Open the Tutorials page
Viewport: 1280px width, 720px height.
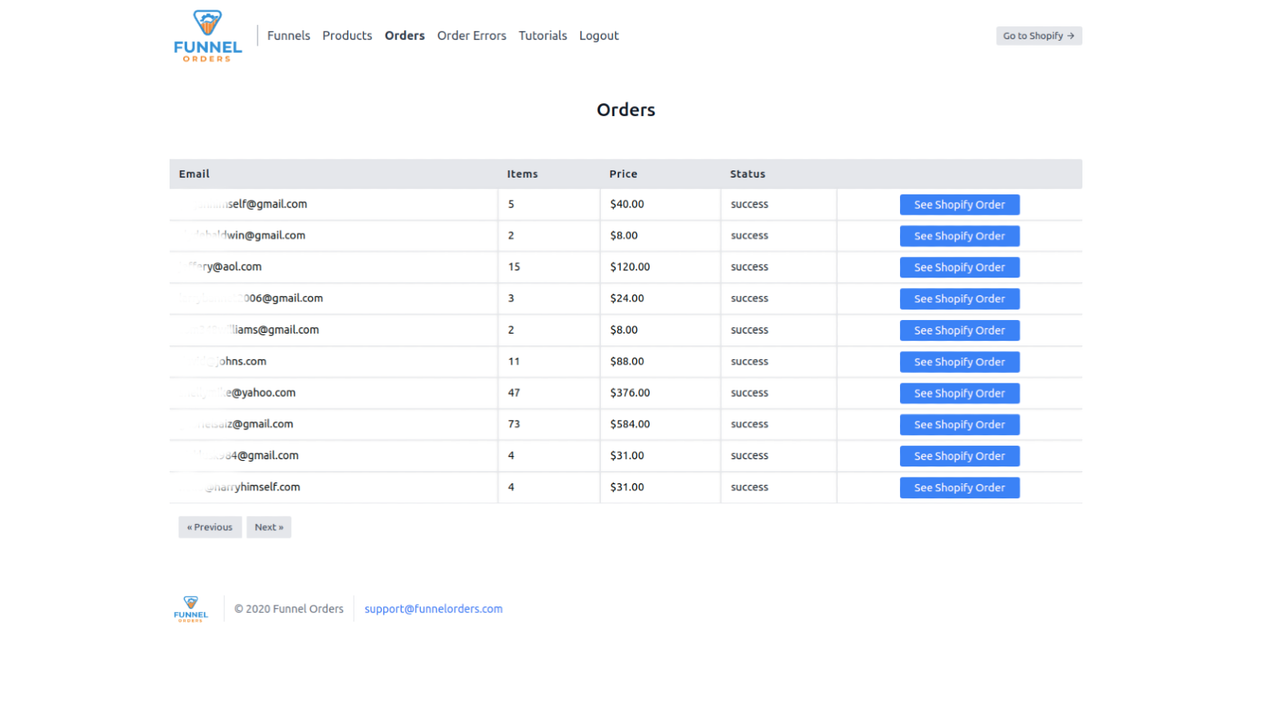click(543, 35)
